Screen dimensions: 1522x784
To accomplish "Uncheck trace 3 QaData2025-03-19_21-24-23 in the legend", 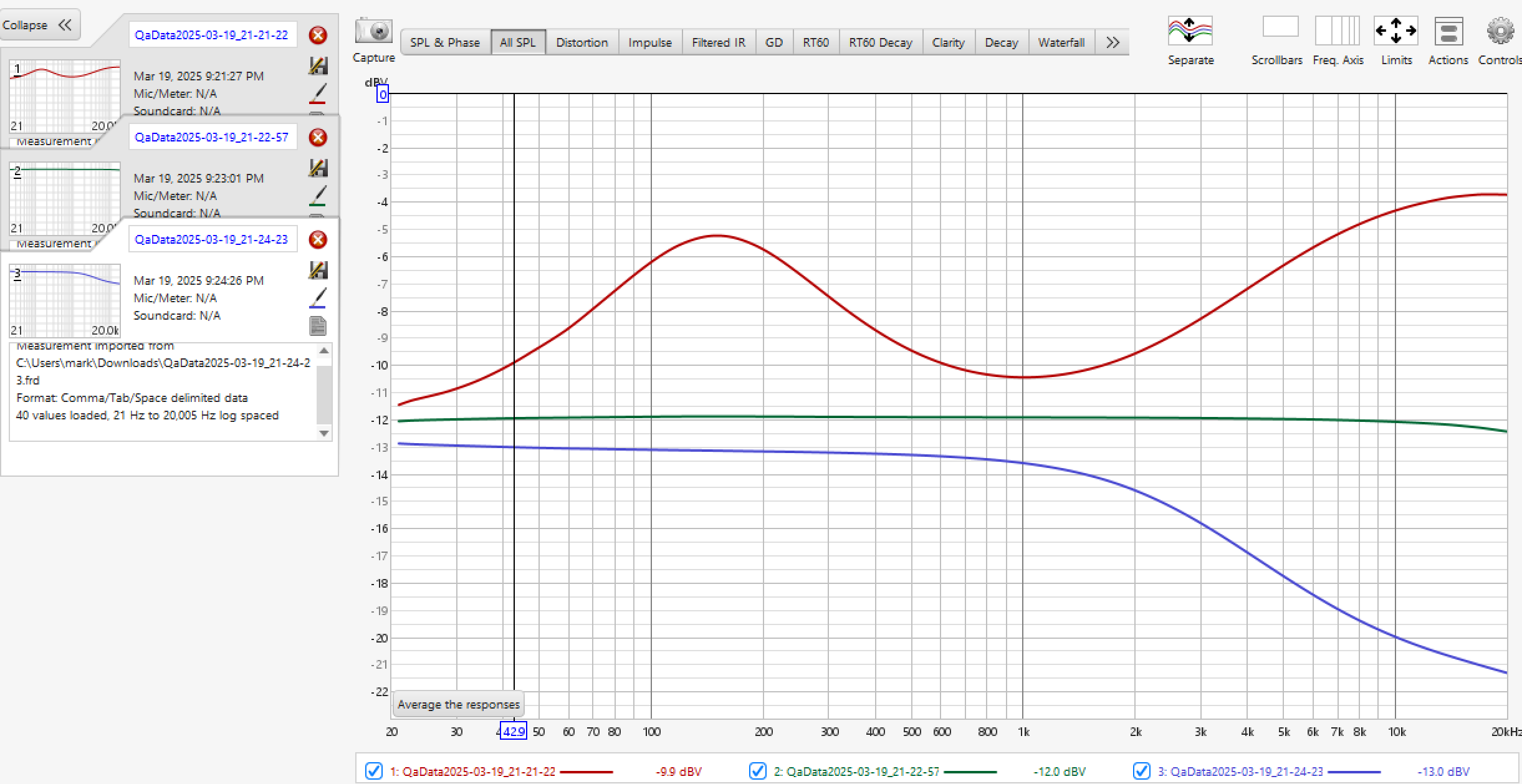I will click(1142, 771).
